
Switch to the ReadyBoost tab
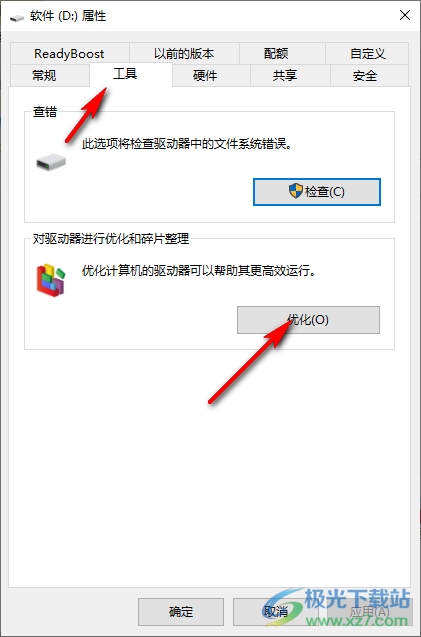pyautogui.click(x=69, y=54)
